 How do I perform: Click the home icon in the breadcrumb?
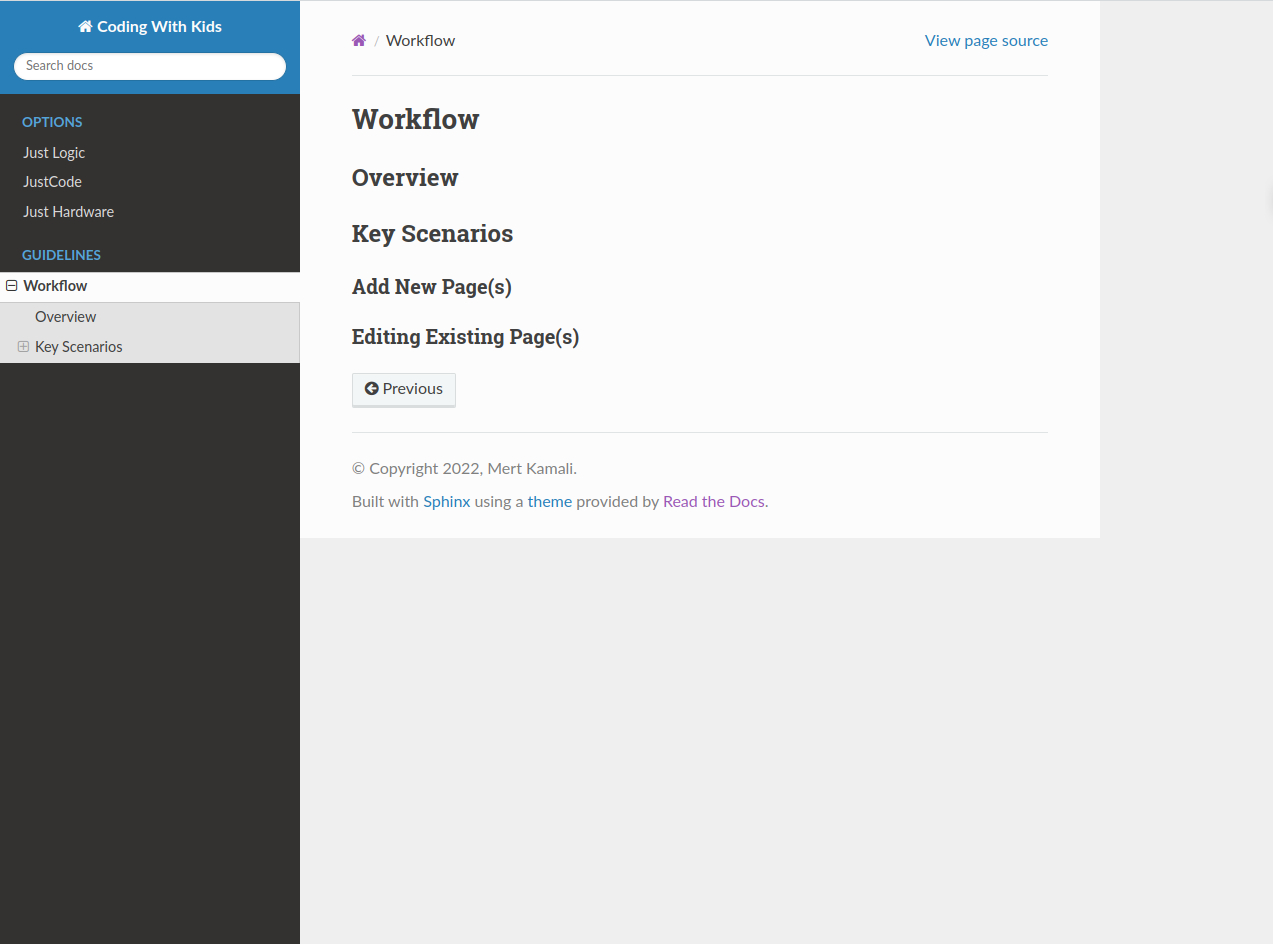358,40
